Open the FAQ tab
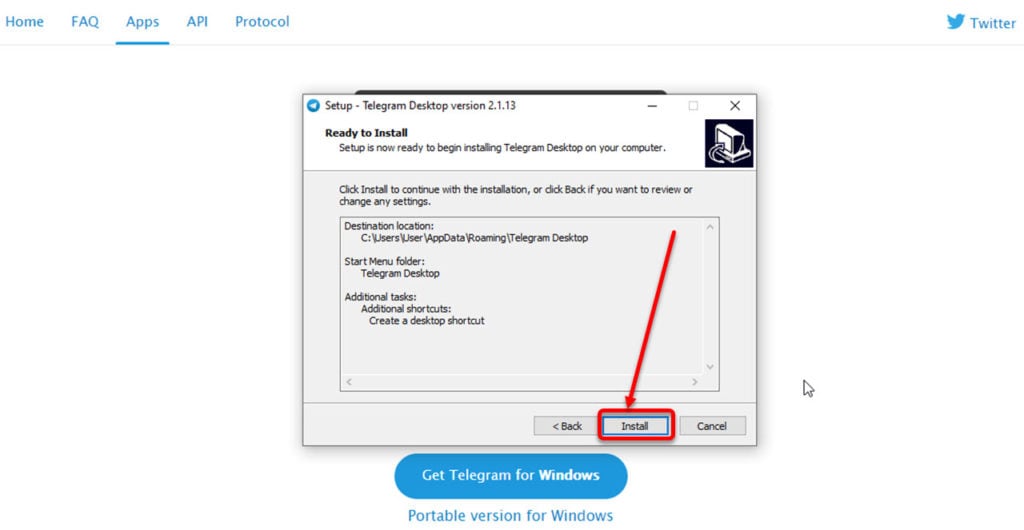The image size is (1024, 530). (85, 22)
